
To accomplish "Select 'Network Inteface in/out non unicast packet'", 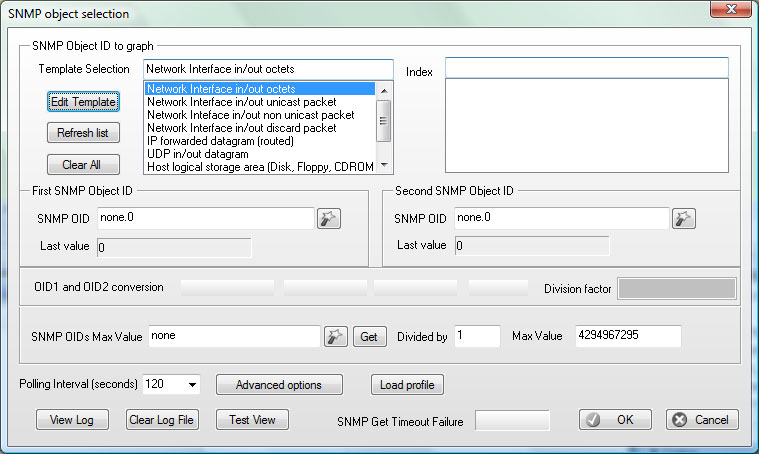I will coord(260,115).
